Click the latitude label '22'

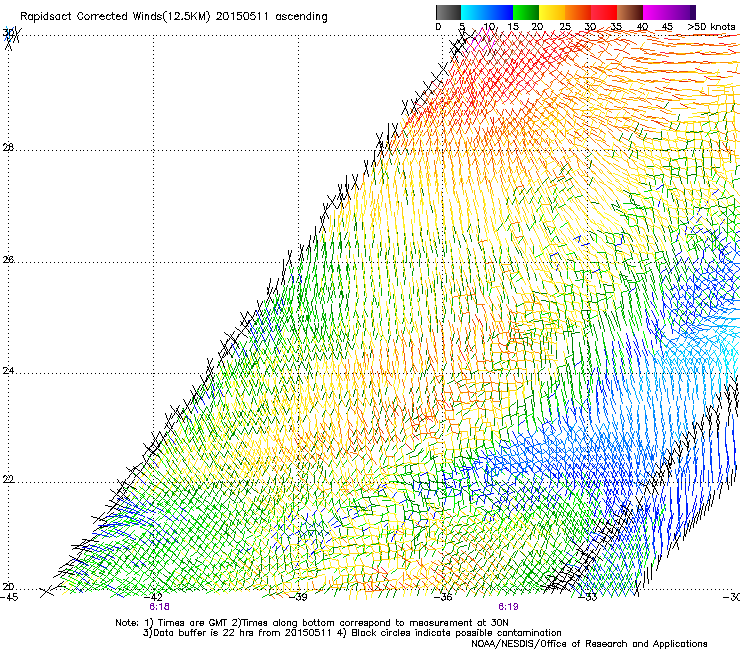tap(8, 480)
